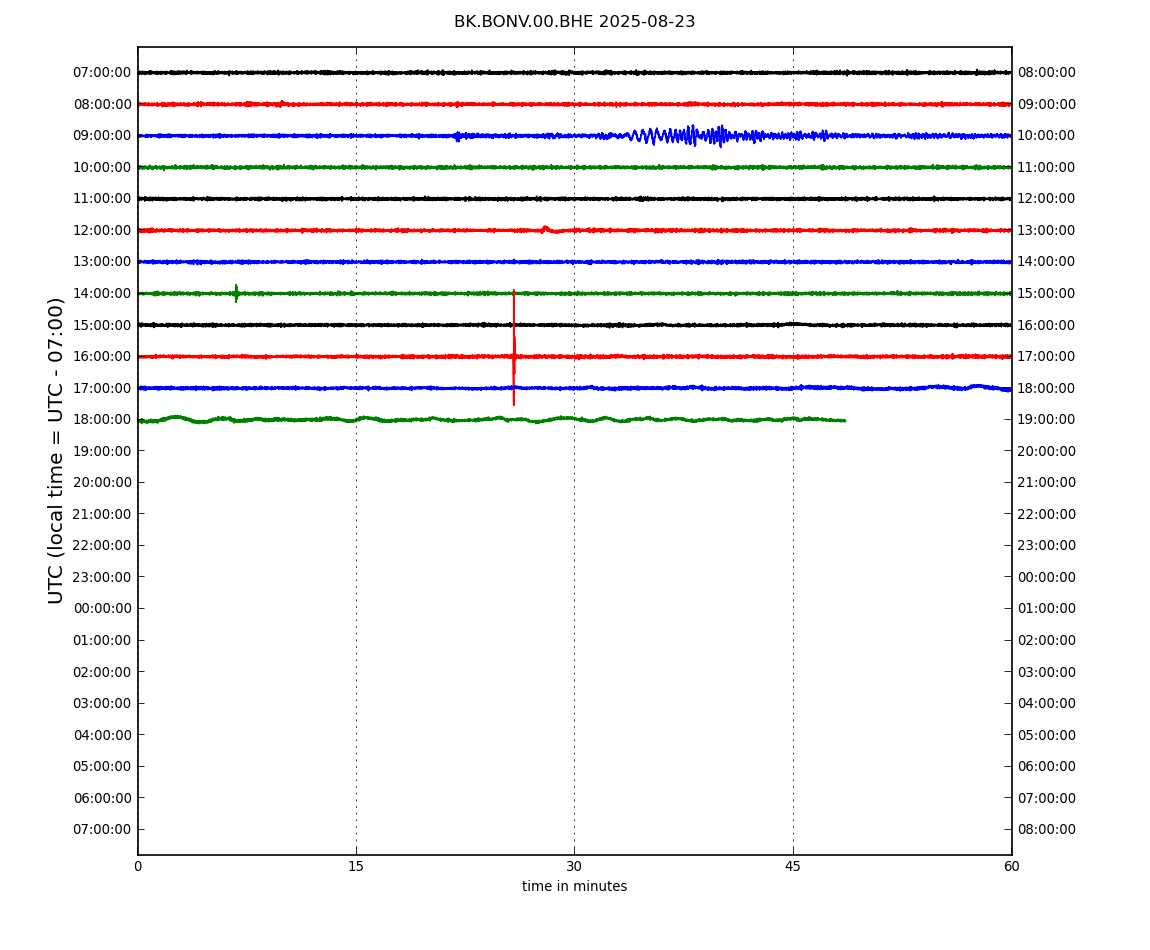Click the left-axis label 03:00:00
The width and height of the screenshot is (1150, 950).
[103, 704]
